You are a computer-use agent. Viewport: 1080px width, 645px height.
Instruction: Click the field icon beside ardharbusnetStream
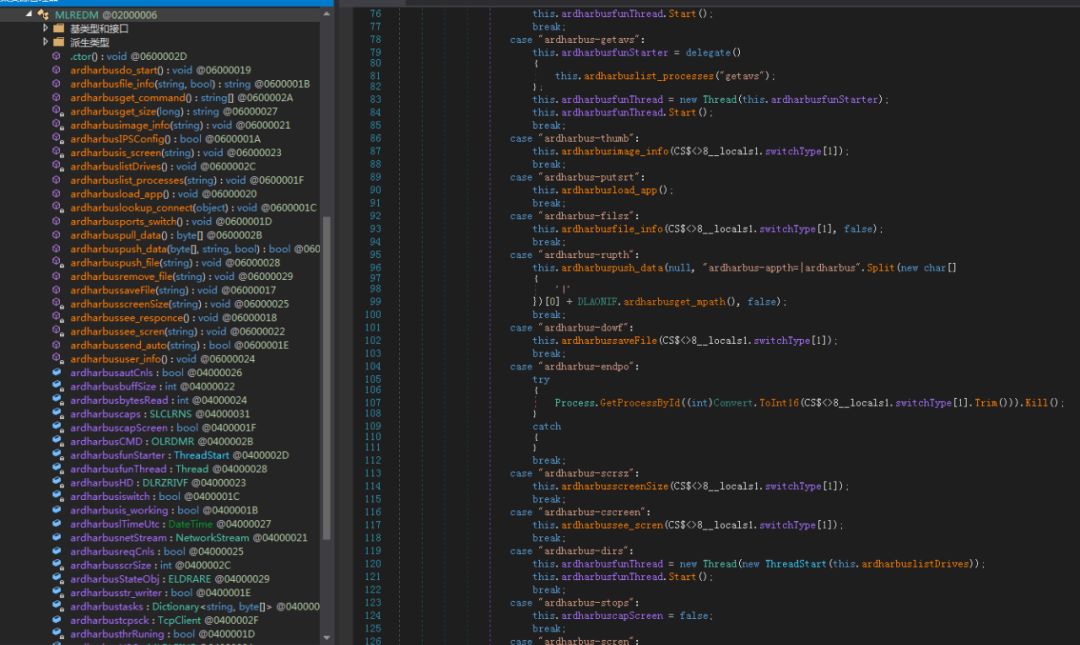tap(57, 538)
